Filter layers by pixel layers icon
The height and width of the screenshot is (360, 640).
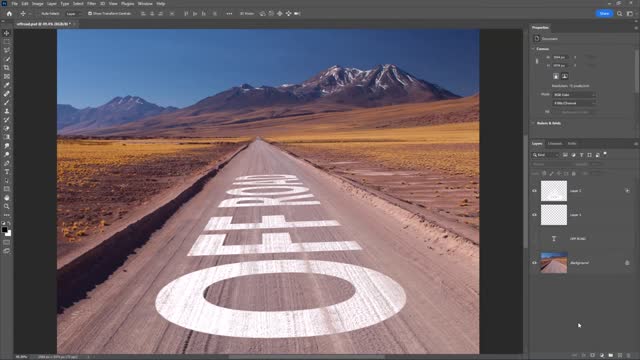565,155
